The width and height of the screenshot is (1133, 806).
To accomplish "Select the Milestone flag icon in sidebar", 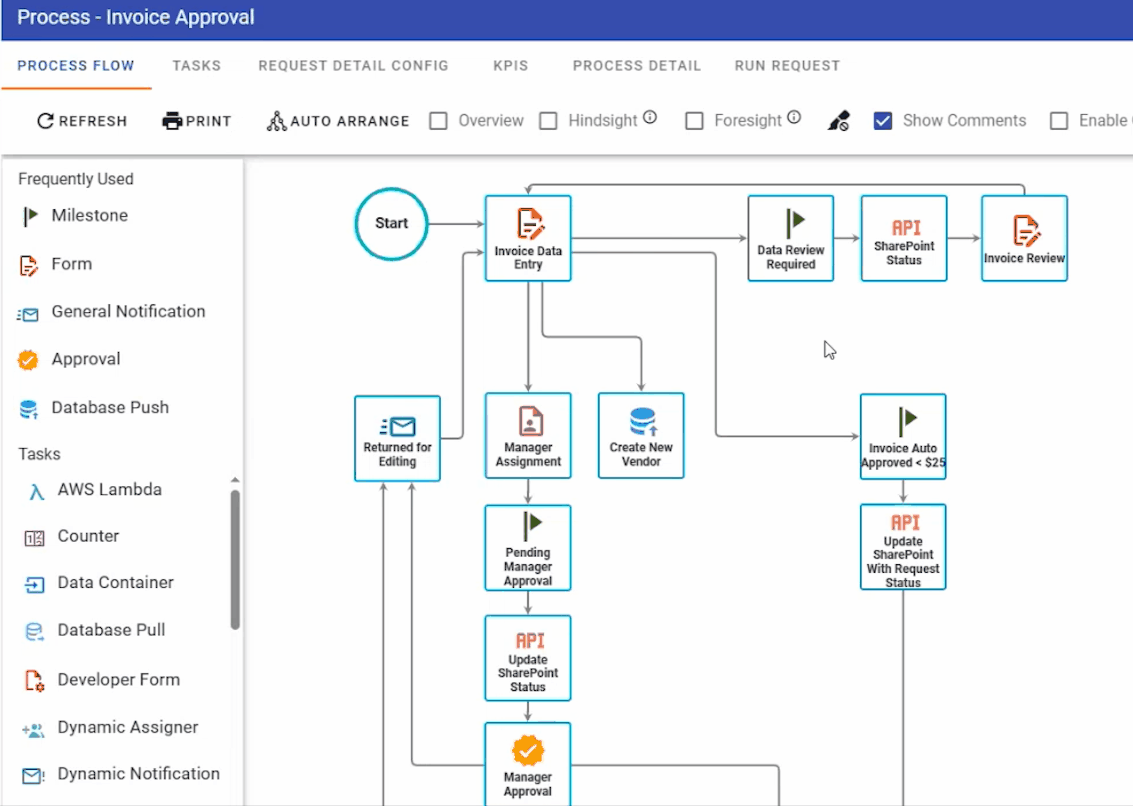I will pos(30,216).
